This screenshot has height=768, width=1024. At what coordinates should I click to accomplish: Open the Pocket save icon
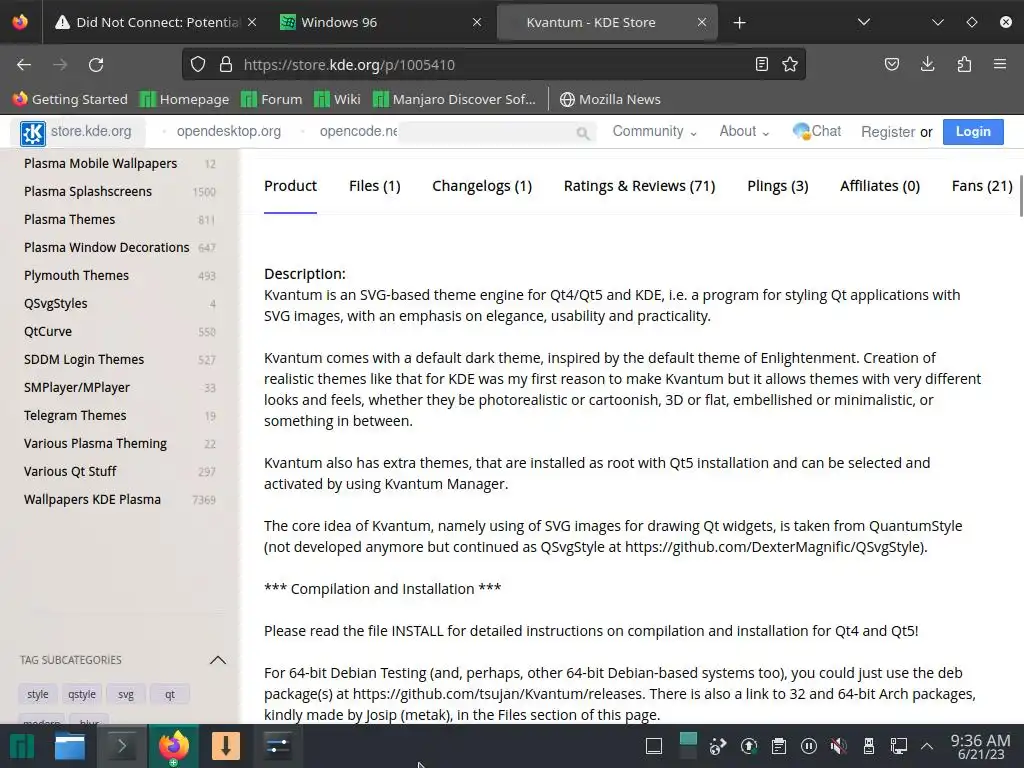891,64
